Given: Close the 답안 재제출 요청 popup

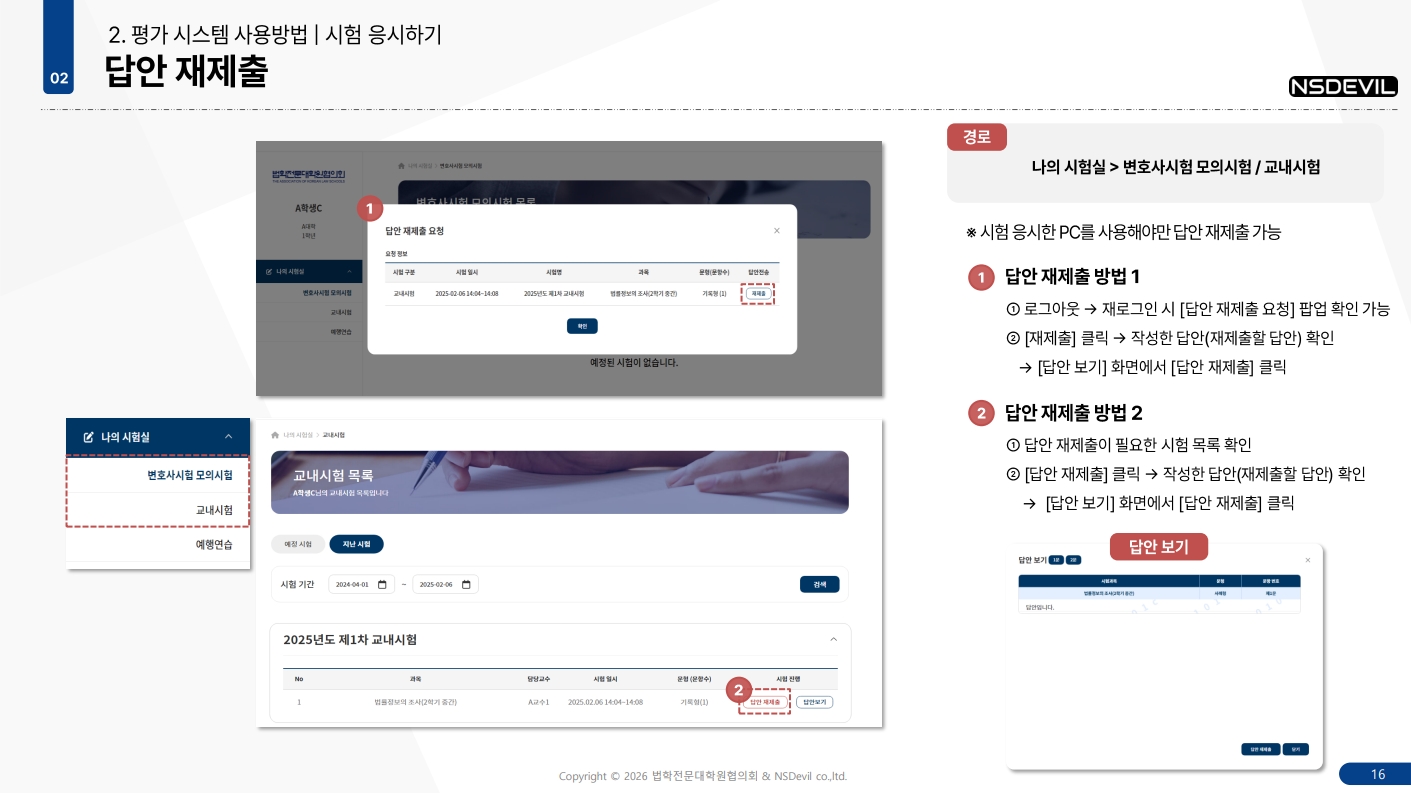Looking at the screenshot, I should (x=777, y=231).
